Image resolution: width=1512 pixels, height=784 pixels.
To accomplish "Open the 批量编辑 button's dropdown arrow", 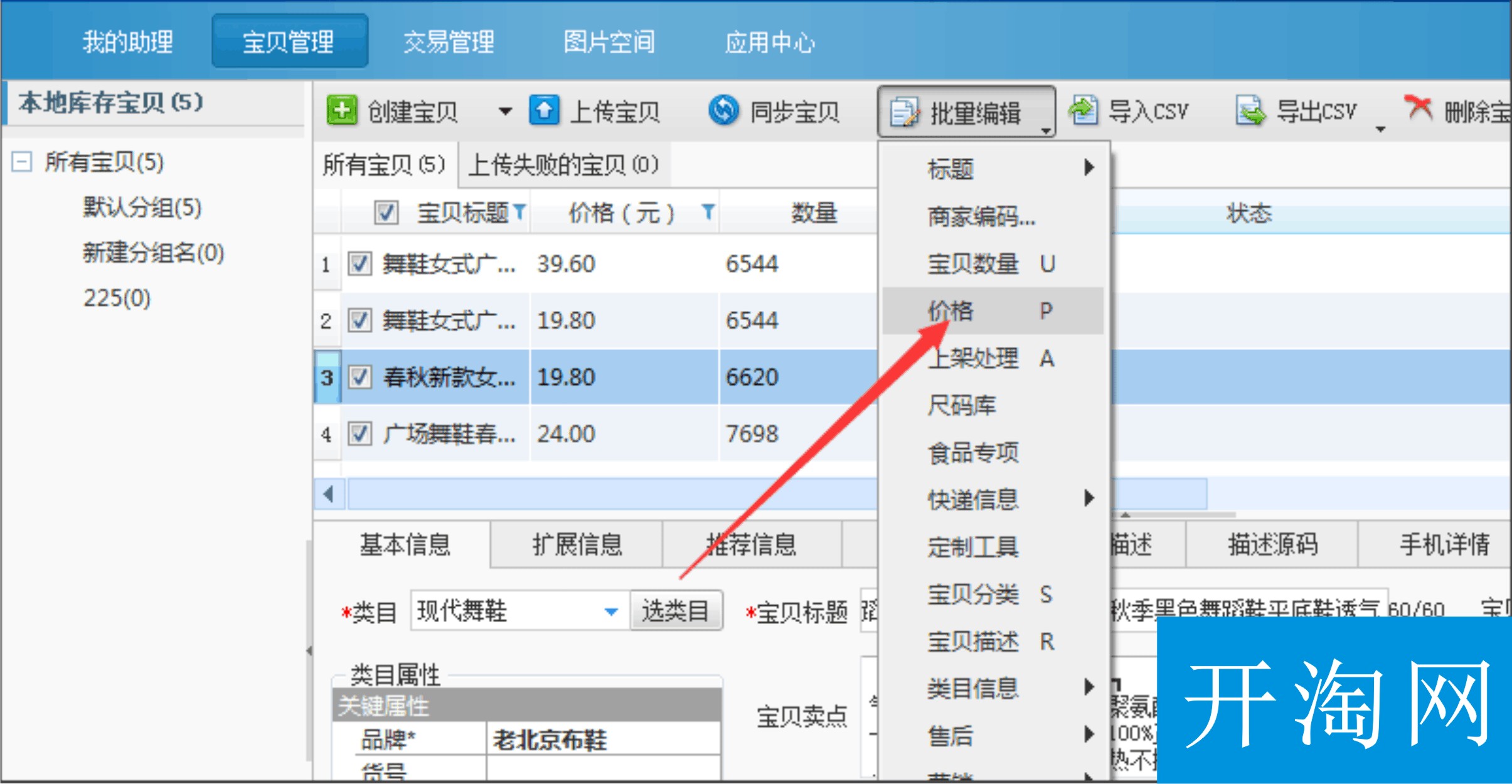I will [1046, 130].
